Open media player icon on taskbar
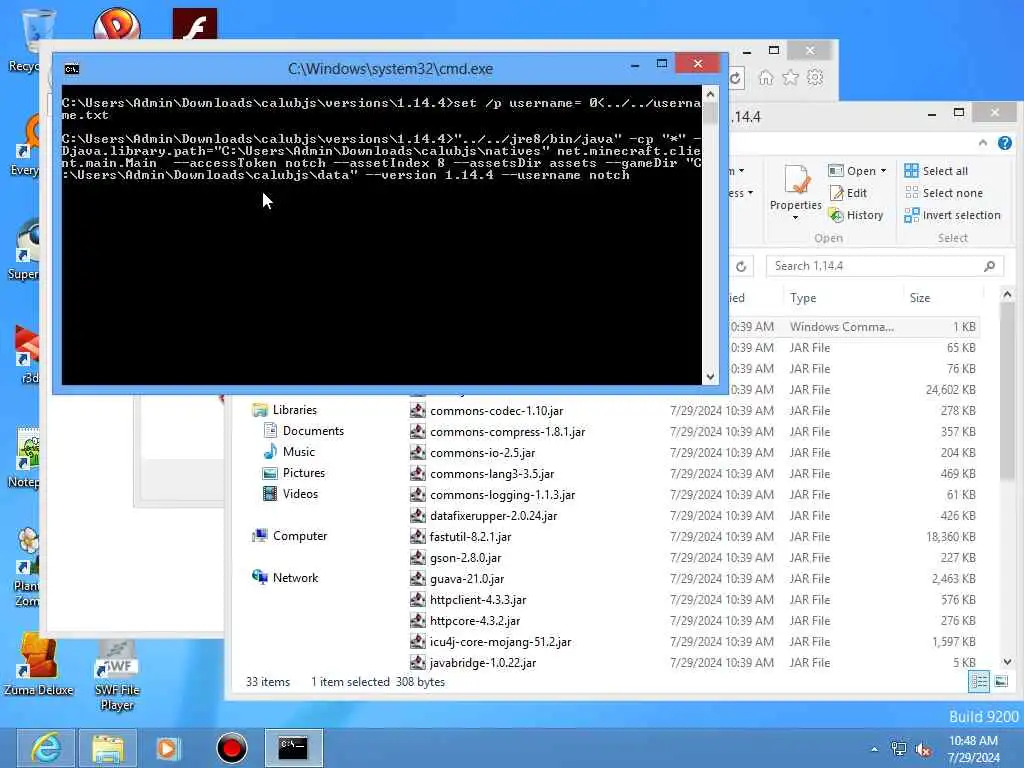 tap(167, 748)
